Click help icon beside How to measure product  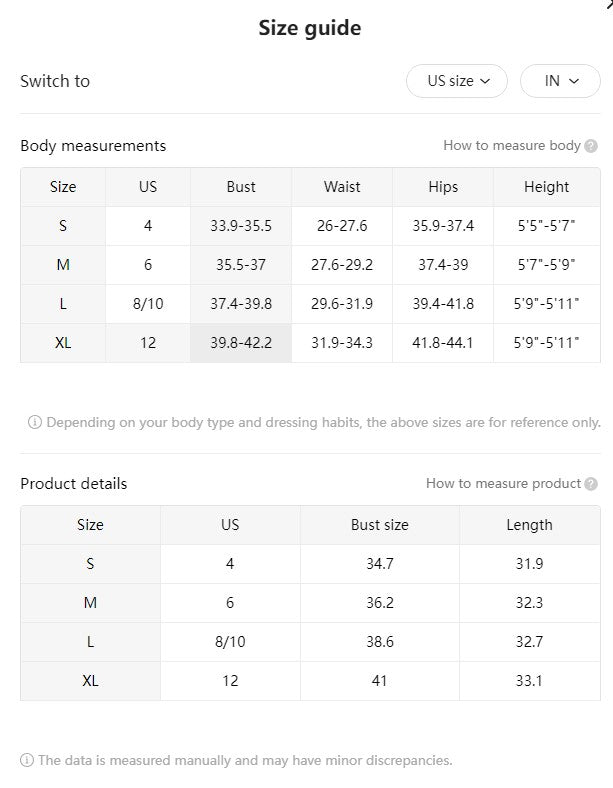tap(591, 483)
